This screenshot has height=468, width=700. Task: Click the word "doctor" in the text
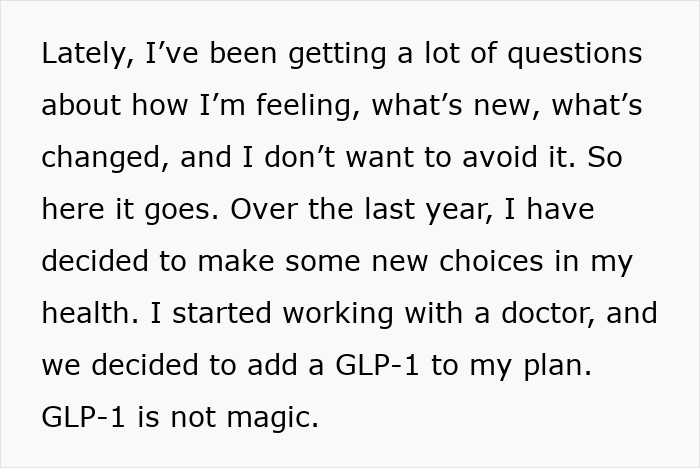pos(550,315)
